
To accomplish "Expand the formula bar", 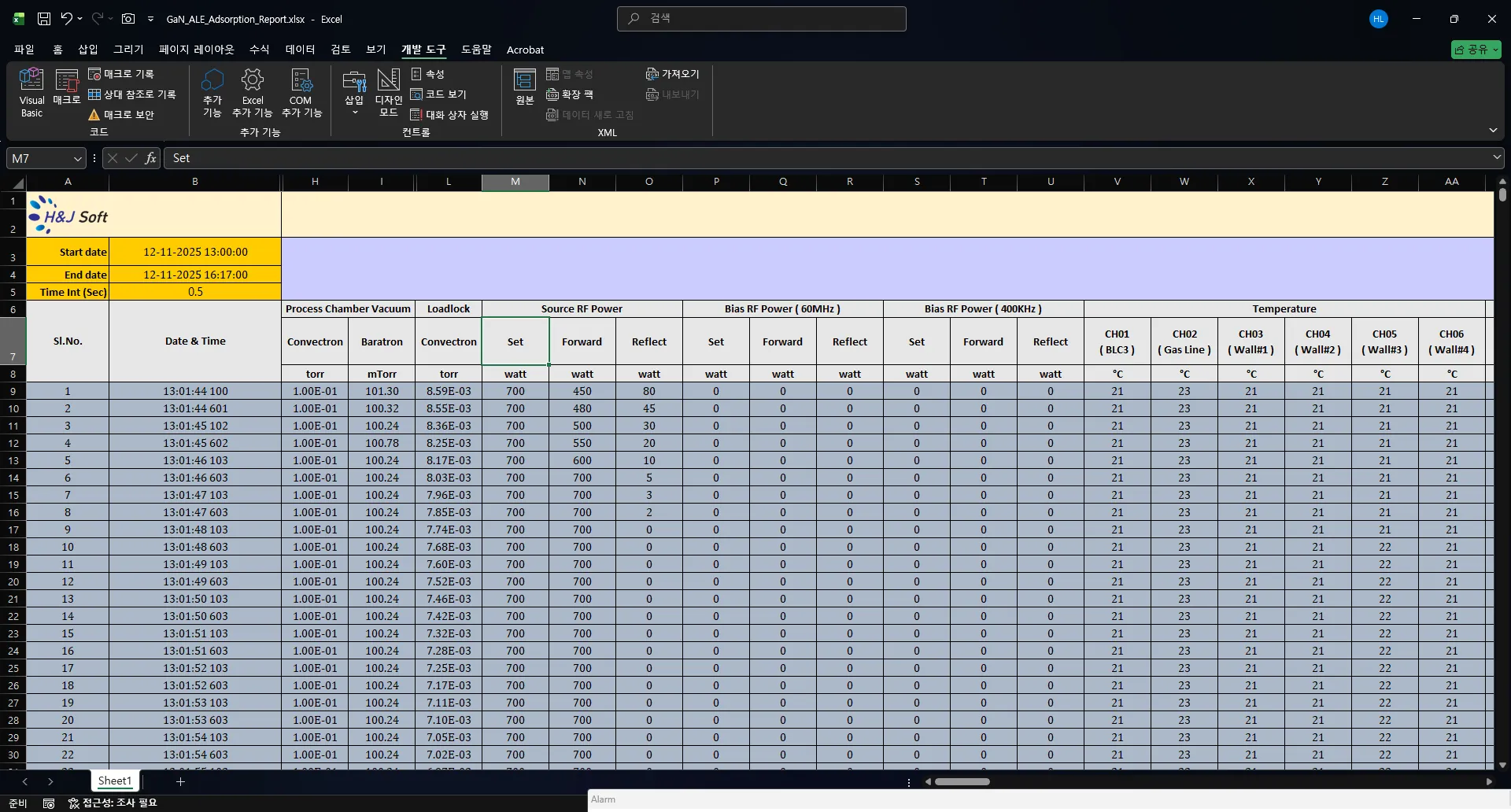I will coord(1497,157).
